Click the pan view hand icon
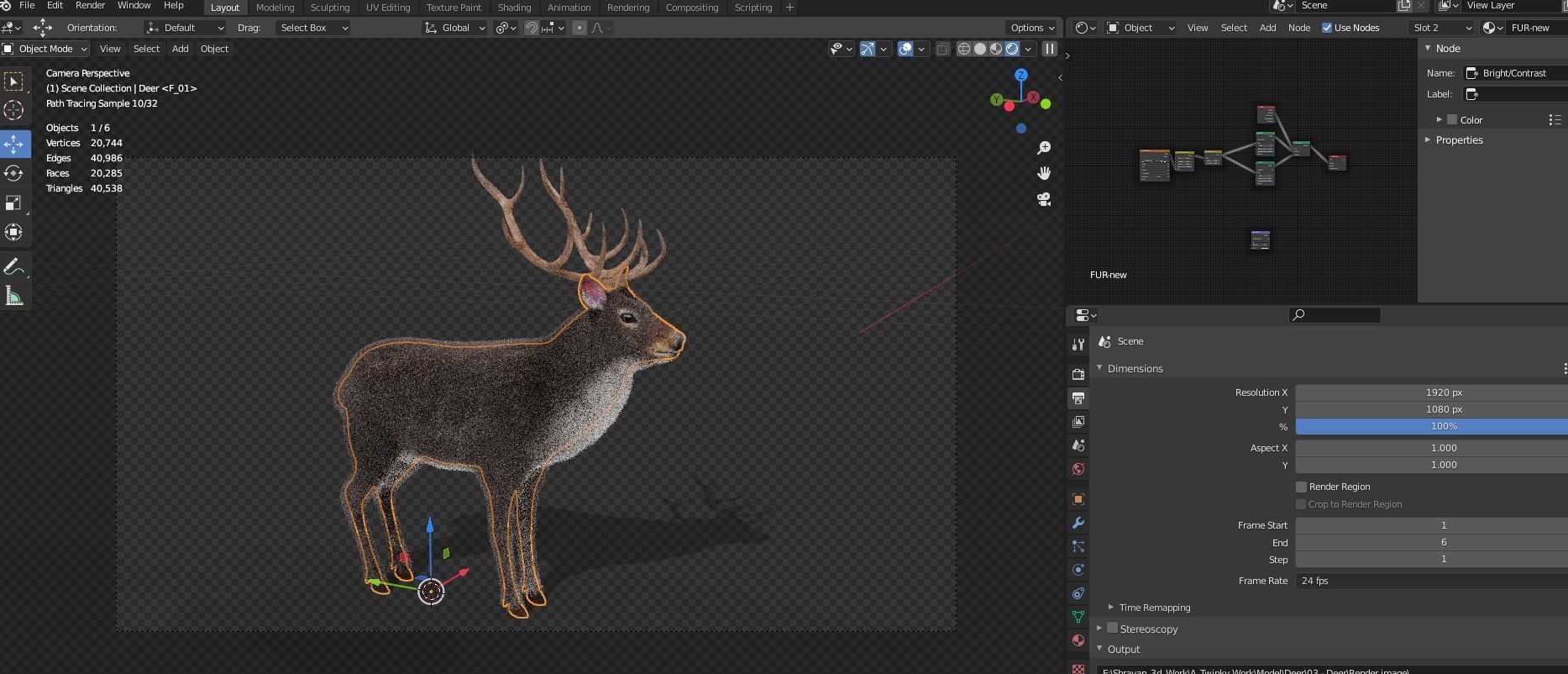The height and width of the screenshot is (674, 1568). point(1044,173)
